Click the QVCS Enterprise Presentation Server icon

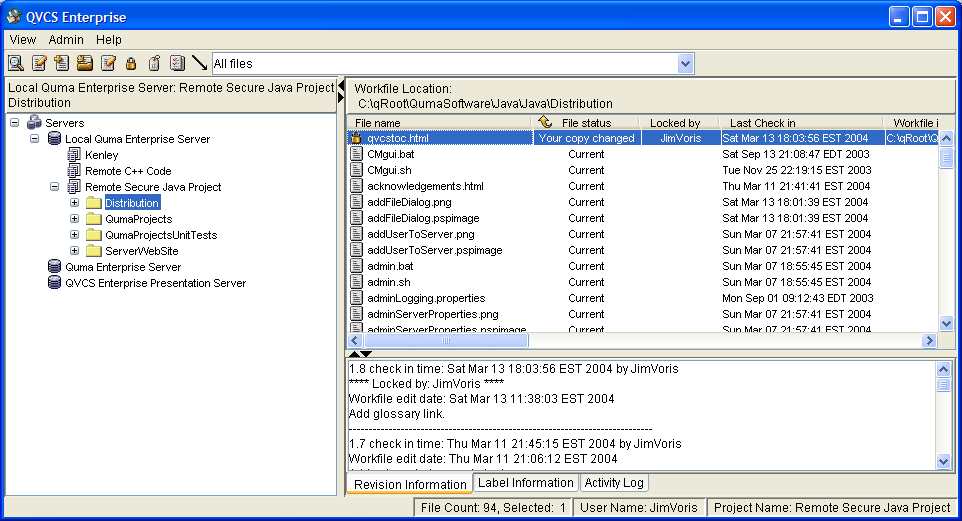[55, 282]
